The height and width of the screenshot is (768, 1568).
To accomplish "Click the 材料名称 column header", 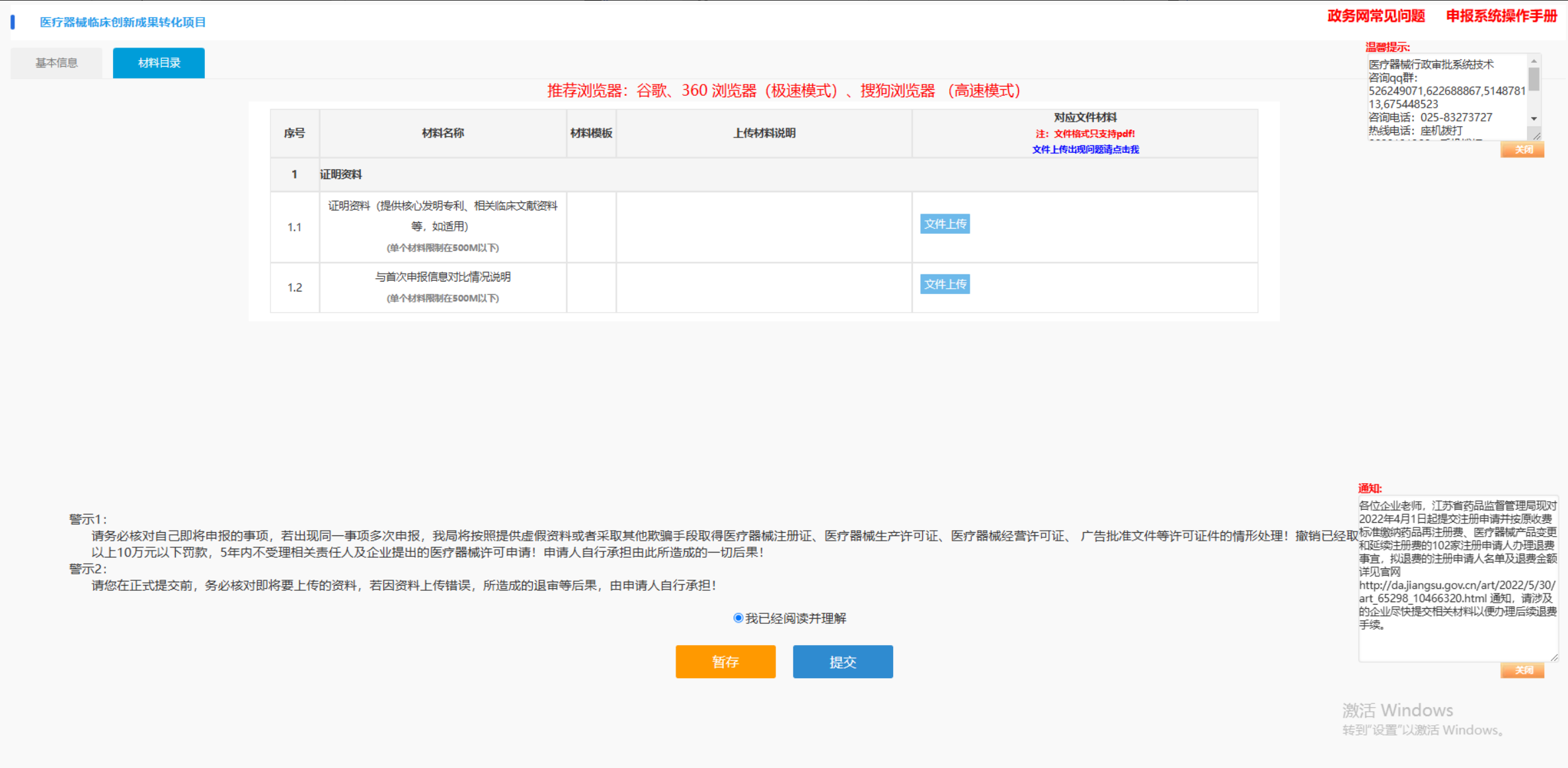I will [443, 133].
